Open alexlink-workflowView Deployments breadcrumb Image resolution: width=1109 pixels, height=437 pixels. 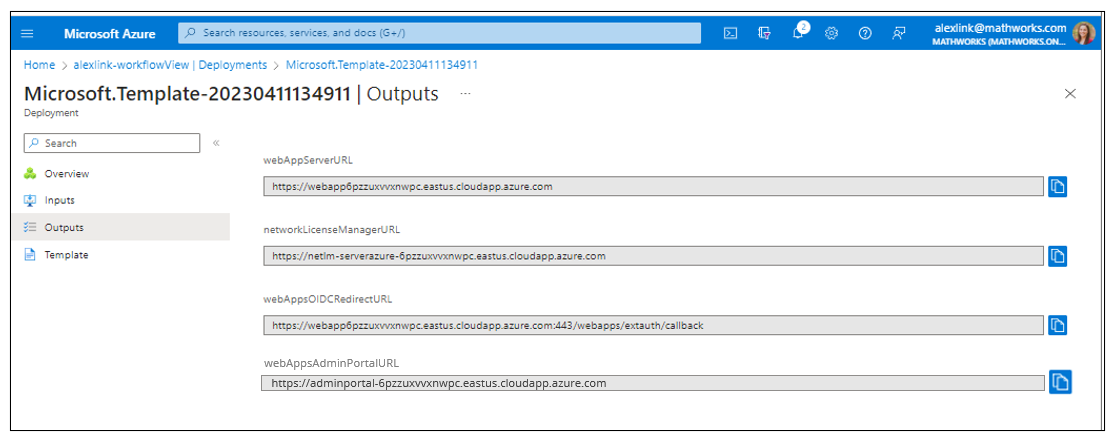coord(170,65)
